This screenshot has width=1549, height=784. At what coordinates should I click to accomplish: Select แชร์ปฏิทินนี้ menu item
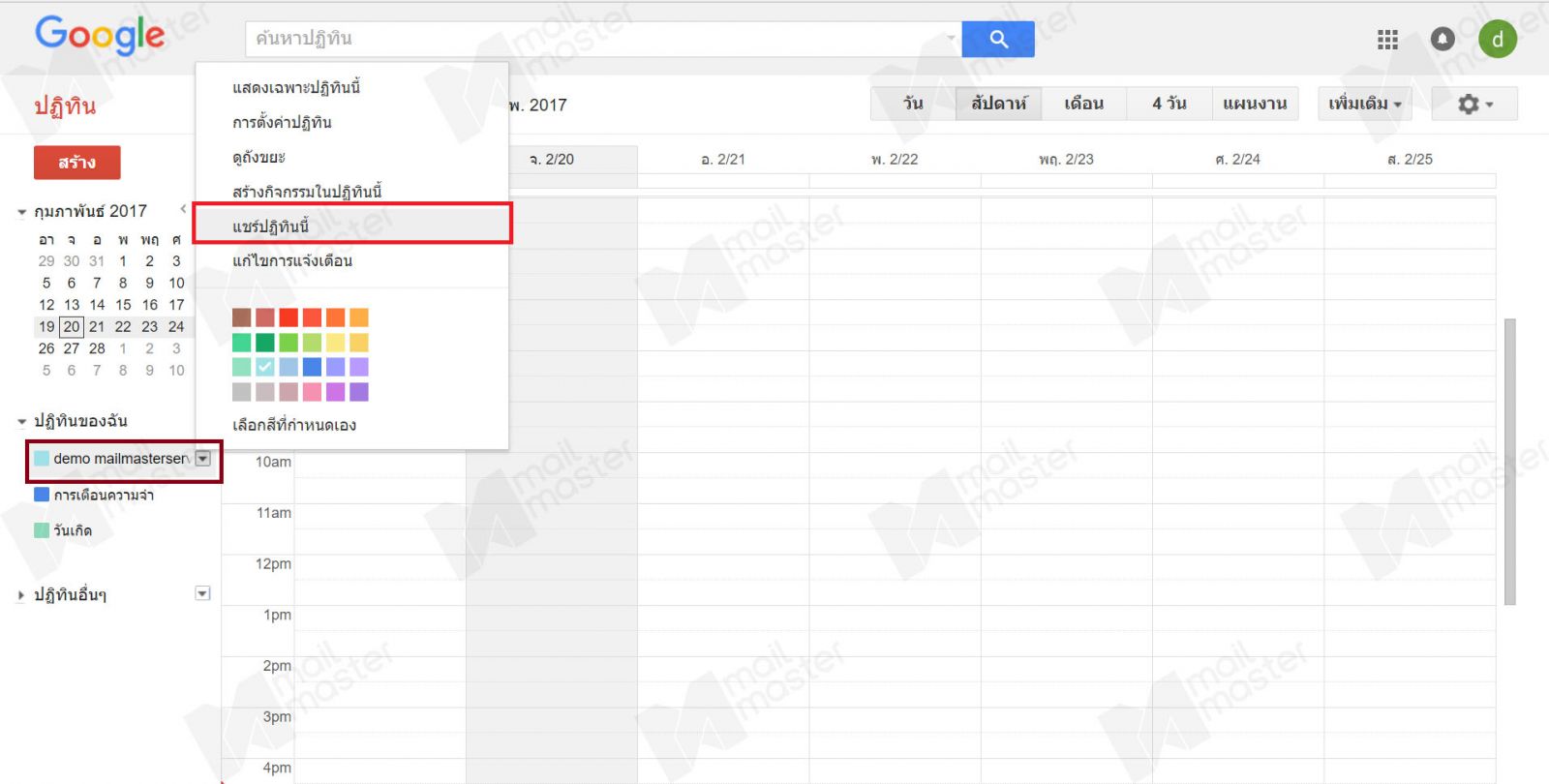351,226
